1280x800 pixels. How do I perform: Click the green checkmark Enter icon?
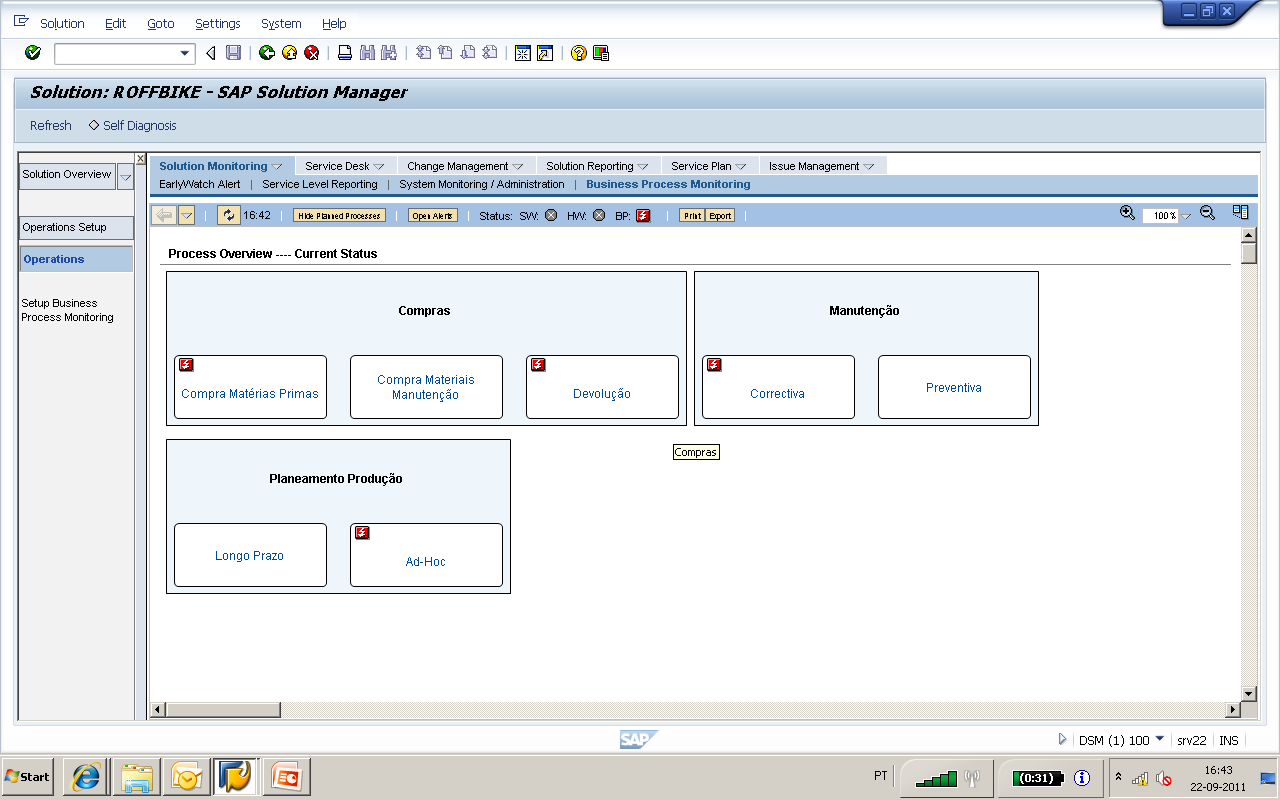tap(32, 53)
